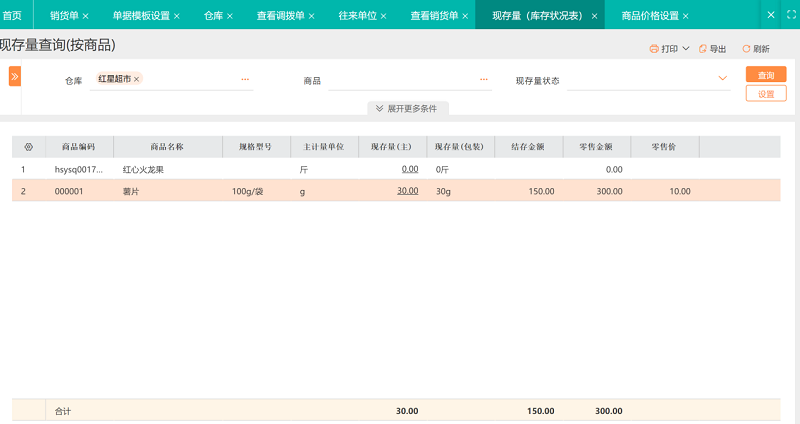Open the 现存量状态 dropdown

click(722, 79)
